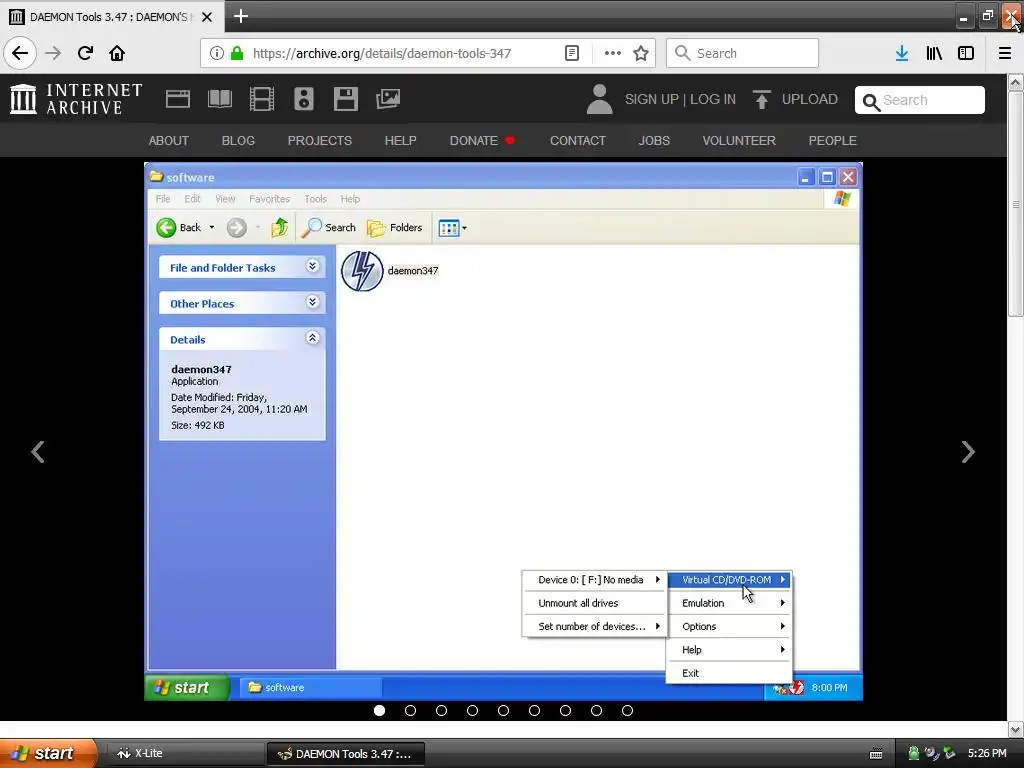The image size is (1024, 768).
Task: Select the seventh carousel dot
Action: 566,711
